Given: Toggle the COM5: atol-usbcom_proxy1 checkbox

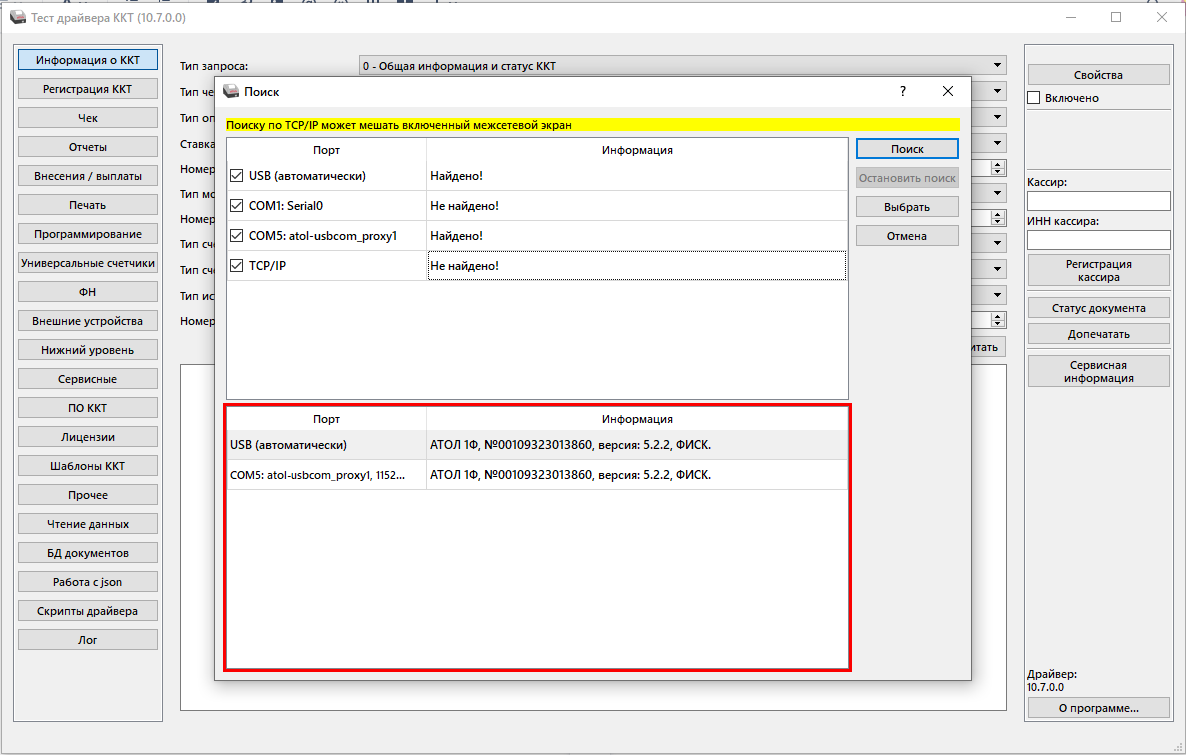Looking at the screenshot, I should tap(237, 236).
